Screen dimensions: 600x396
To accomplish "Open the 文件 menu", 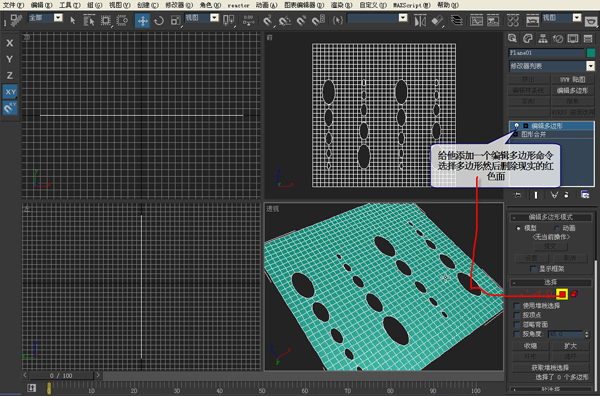I will click(x=13, y=5).
